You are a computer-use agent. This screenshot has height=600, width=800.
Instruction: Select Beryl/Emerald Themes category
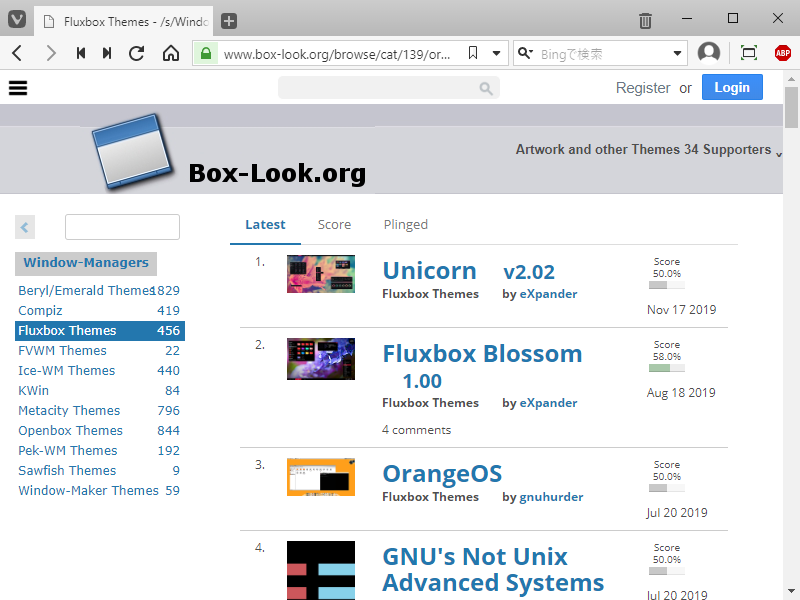pos(99,290)
